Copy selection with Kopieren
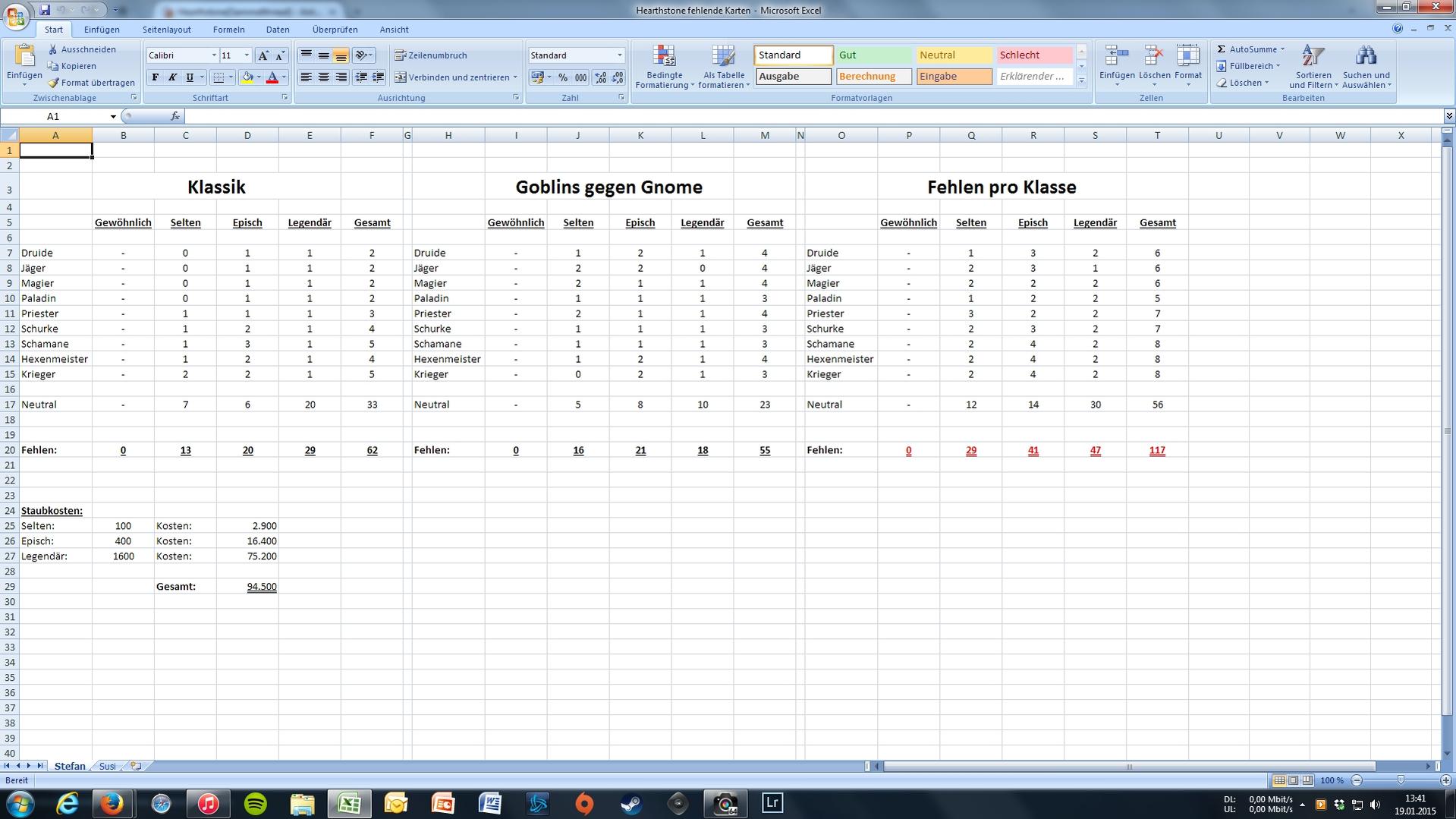Image resolution: width=1456 pixels, height=819 pixels. (72, 66)
